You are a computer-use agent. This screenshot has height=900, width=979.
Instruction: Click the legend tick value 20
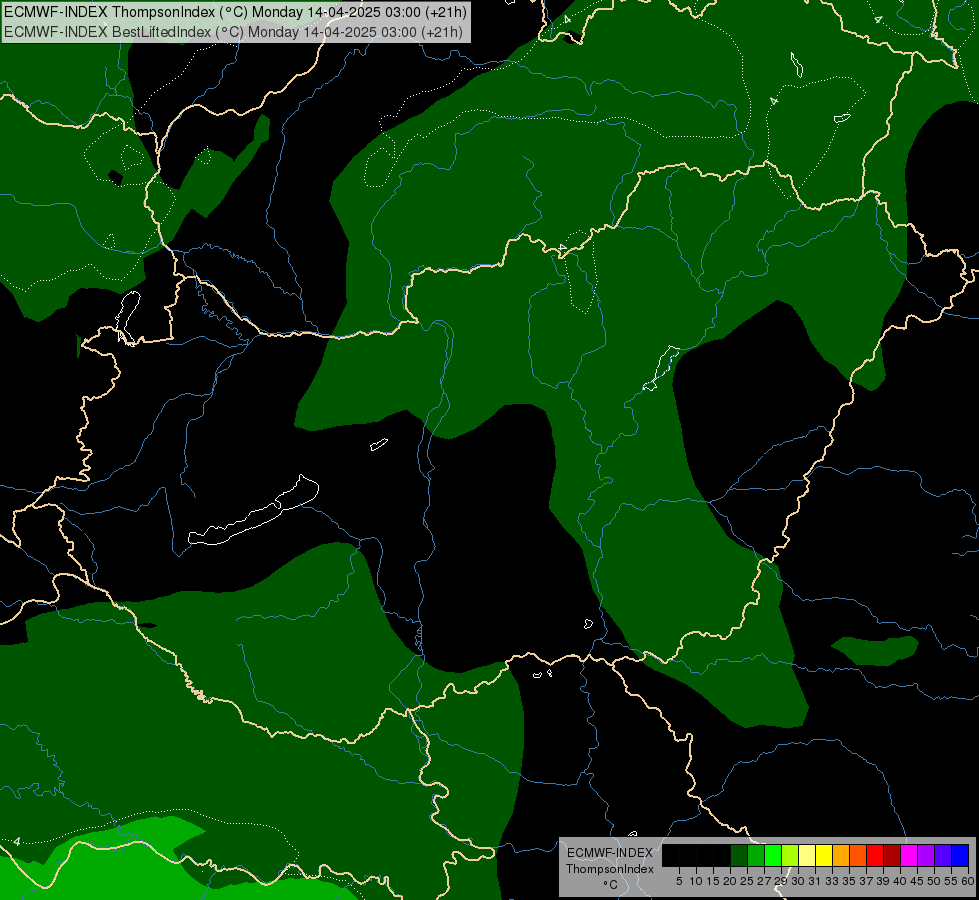pos(730,881)
